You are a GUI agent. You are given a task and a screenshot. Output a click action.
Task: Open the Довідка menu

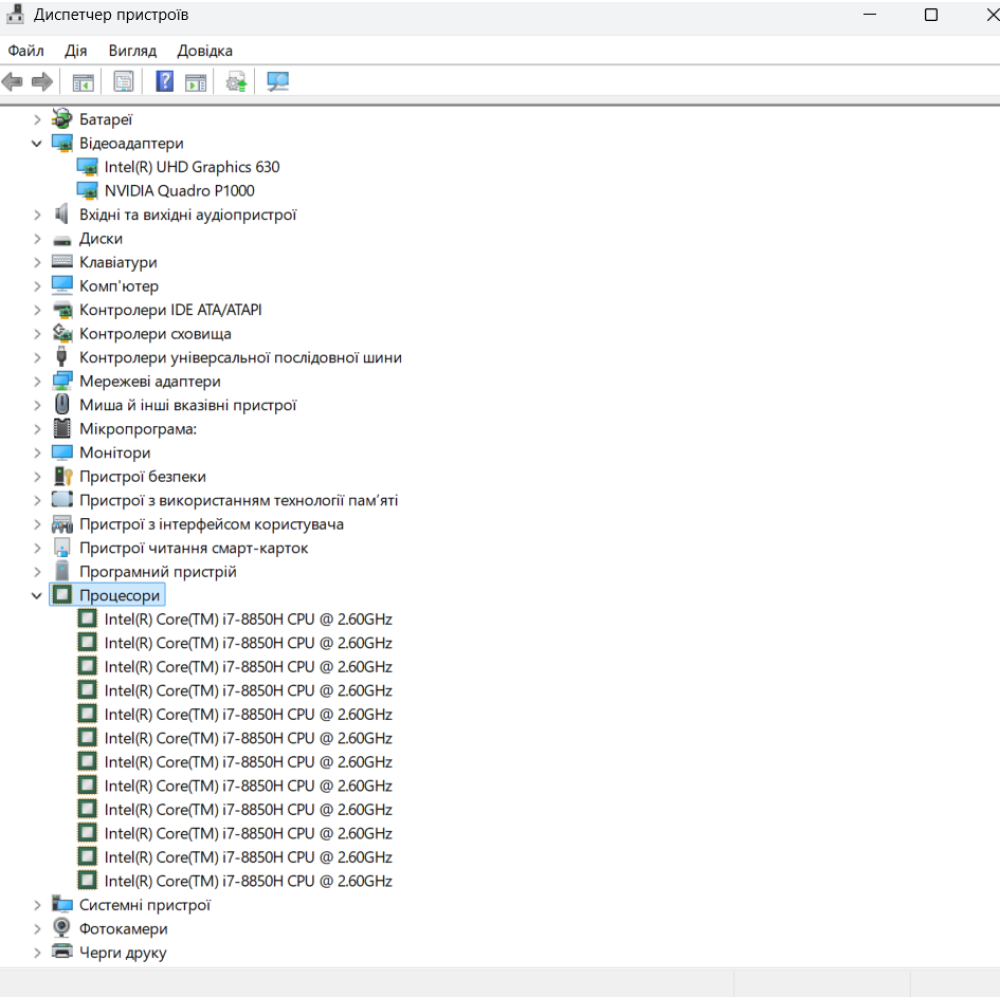click(205, 50)
